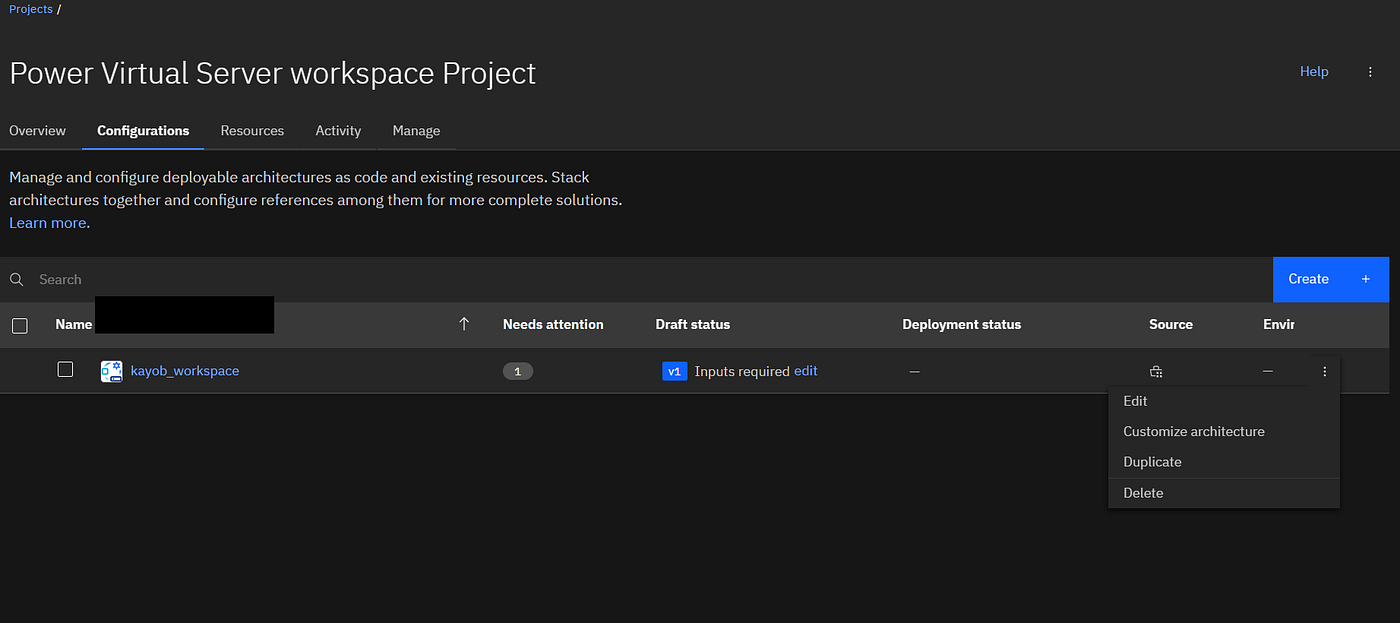
Task: Choose Edit from the context menu
Action: [x=1224, y=401]
